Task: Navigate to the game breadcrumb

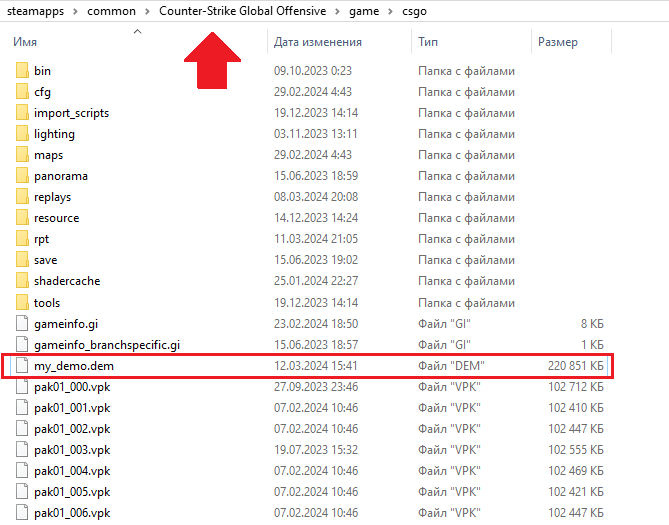Action: [x=364, y=12]
